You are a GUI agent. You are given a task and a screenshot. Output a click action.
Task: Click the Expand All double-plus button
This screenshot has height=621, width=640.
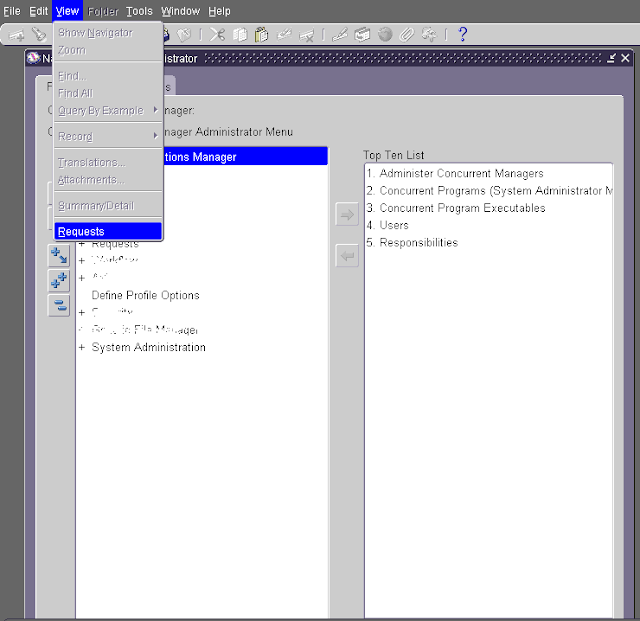pyautogui.click(x=59, y=280)
